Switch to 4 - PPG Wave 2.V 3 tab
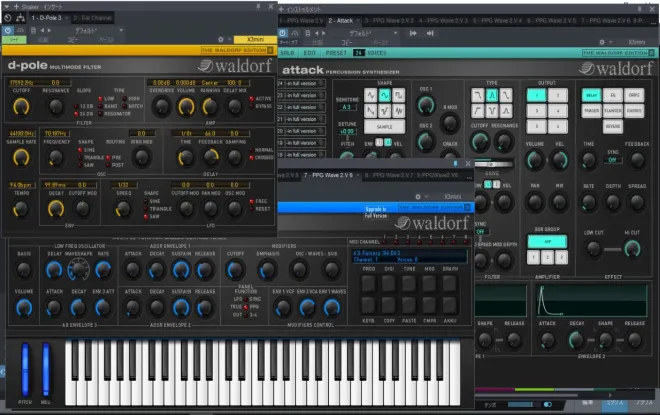Screen dimensions: 660x415 [444, 21]
